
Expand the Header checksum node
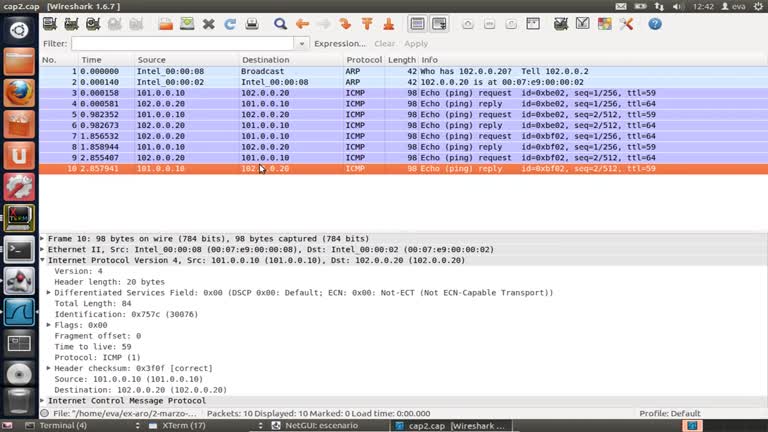48,368
